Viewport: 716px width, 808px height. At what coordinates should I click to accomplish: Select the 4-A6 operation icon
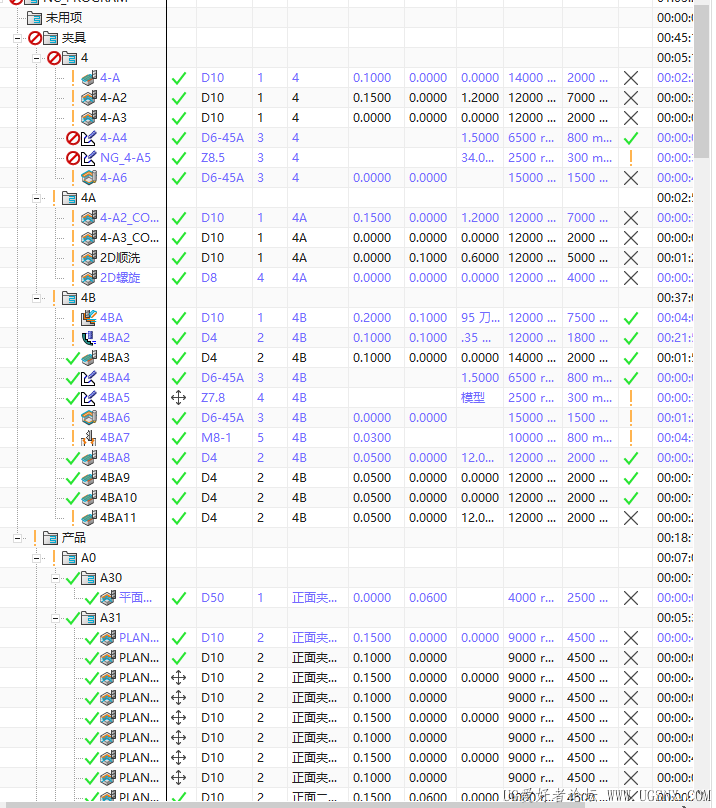[x=89, y=178]
